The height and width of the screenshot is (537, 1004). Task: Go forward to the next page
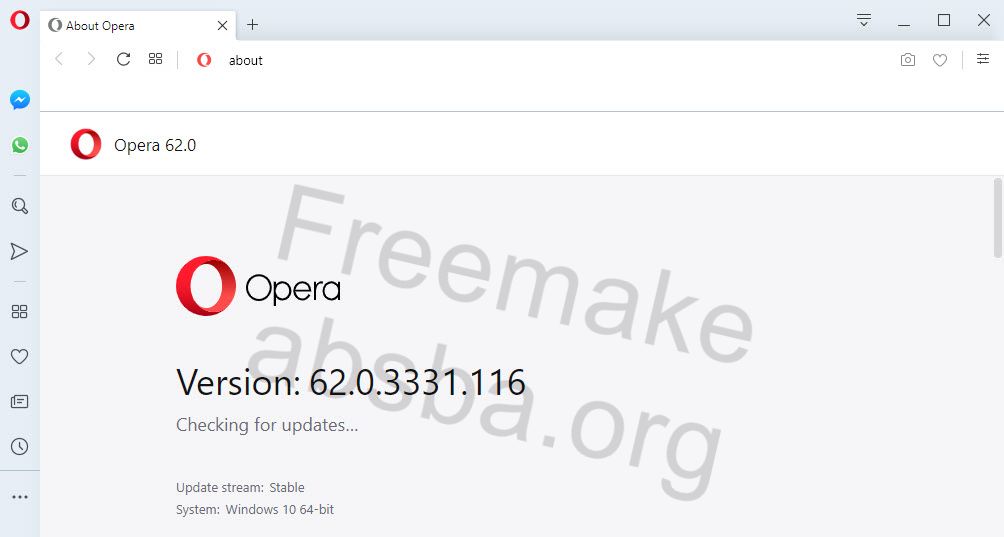91,60
